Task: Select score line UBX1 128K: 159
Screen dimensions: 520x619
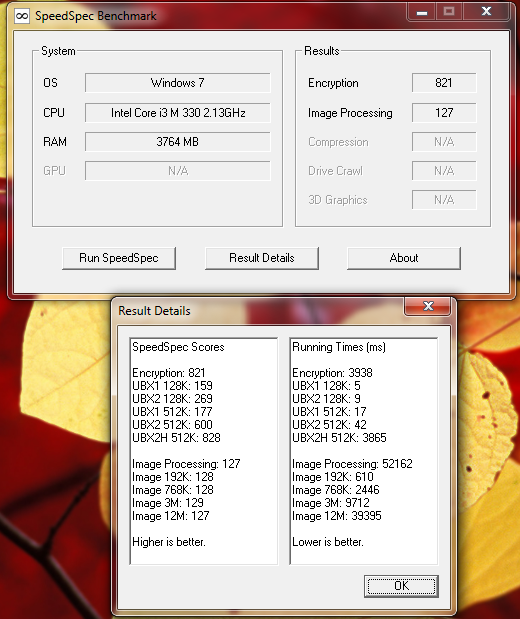Action: (x=172, y=386)
